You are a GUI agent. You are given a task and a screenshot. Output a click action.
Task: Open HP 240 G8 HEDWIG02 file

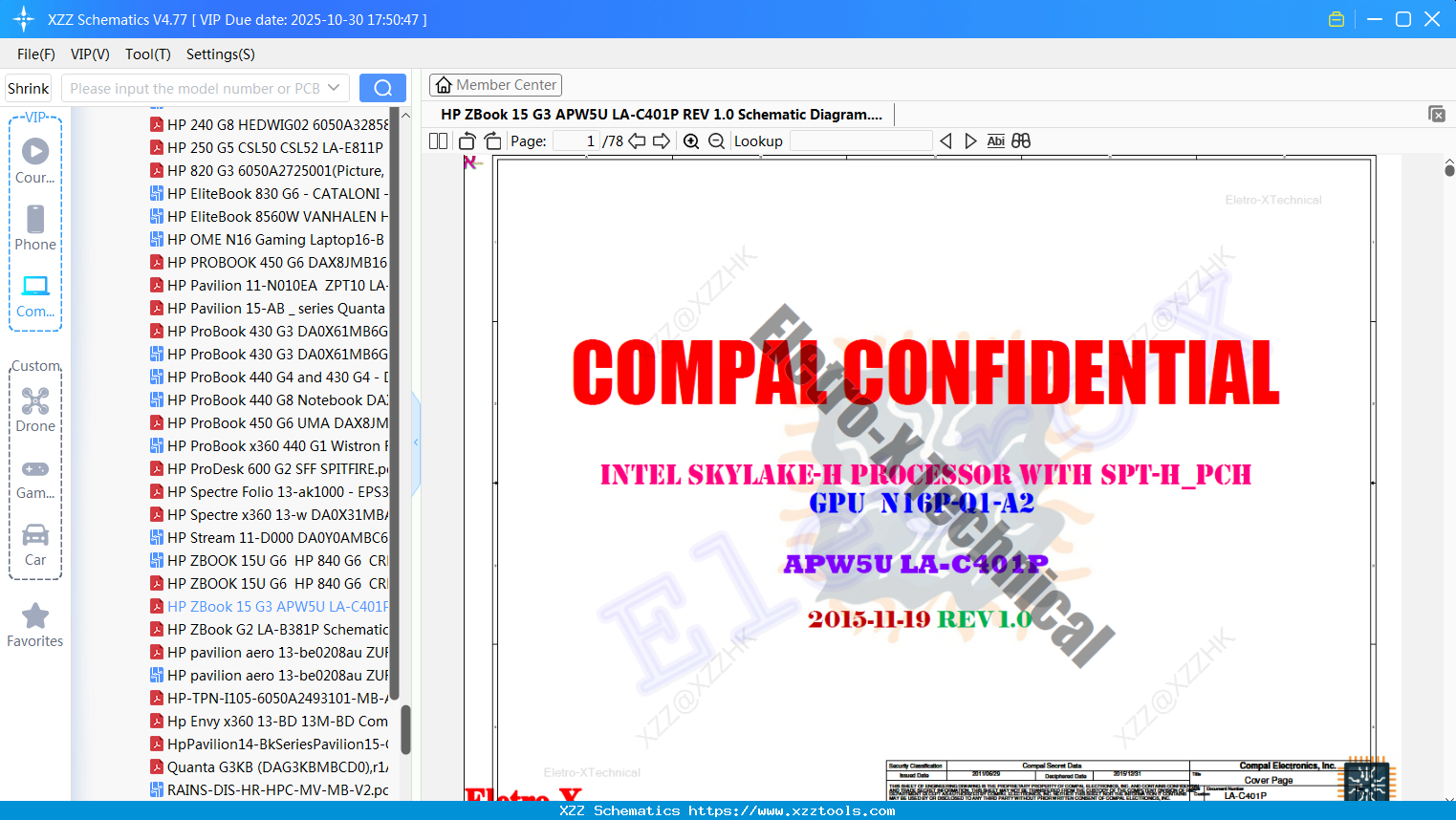click(x=270, y=124)
